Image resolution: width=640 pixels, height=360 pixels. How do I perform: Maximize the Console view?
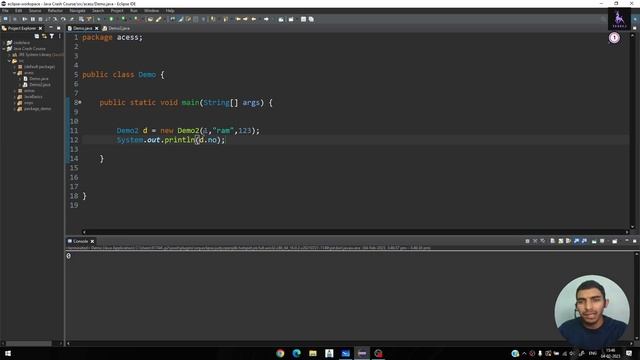click(x=634, y=241)
